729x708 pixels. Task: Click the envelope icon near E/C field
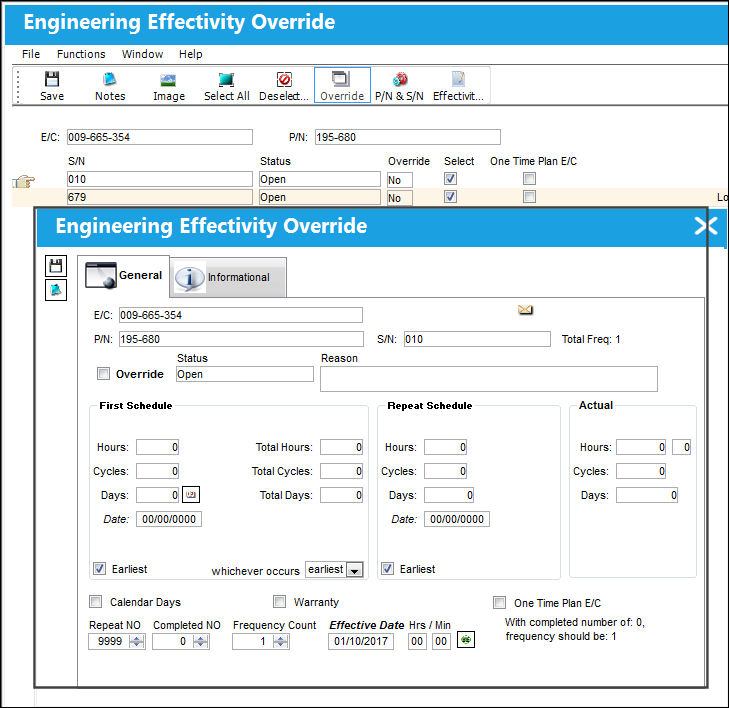(525, 310)
